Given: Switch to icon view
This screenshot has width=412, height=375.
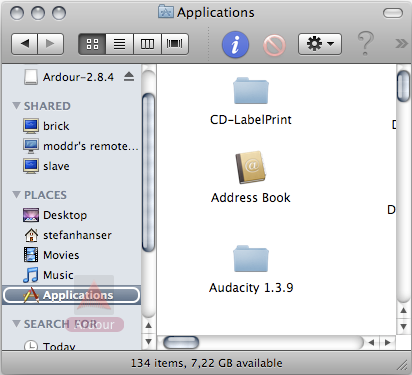Looking at the screenshot, I should [92, 44].
